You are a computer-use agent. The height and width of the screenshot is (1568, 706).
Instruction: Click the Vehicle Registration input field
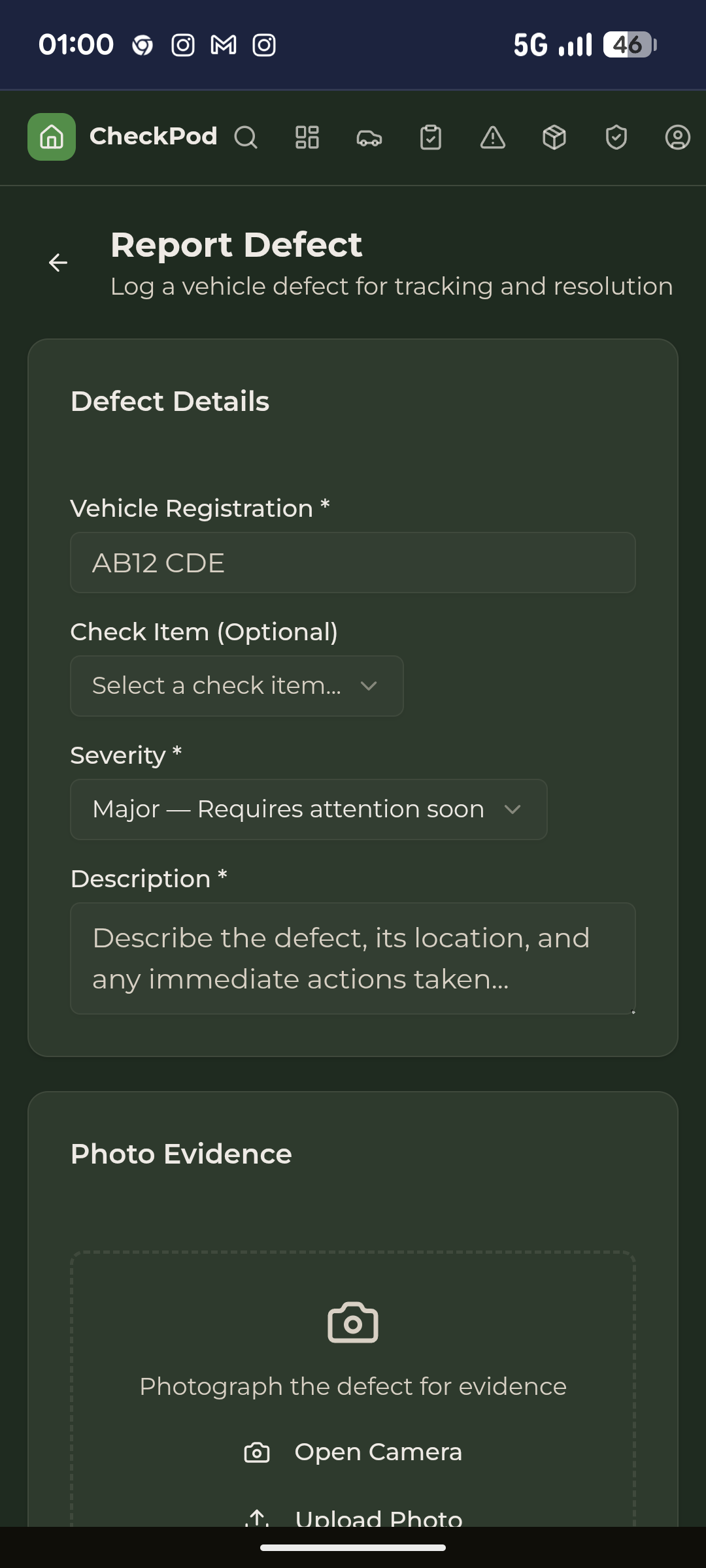tap(352, 563)
